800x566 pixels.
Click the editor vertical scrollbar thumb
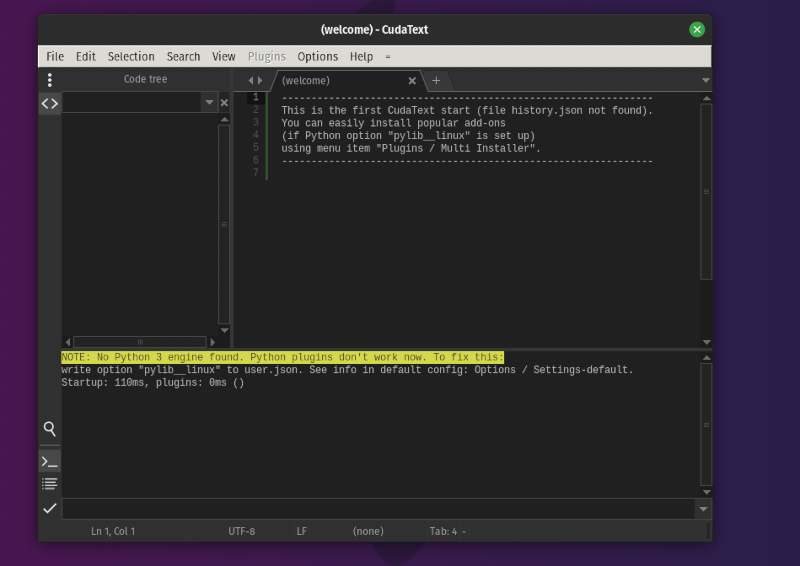706,192
